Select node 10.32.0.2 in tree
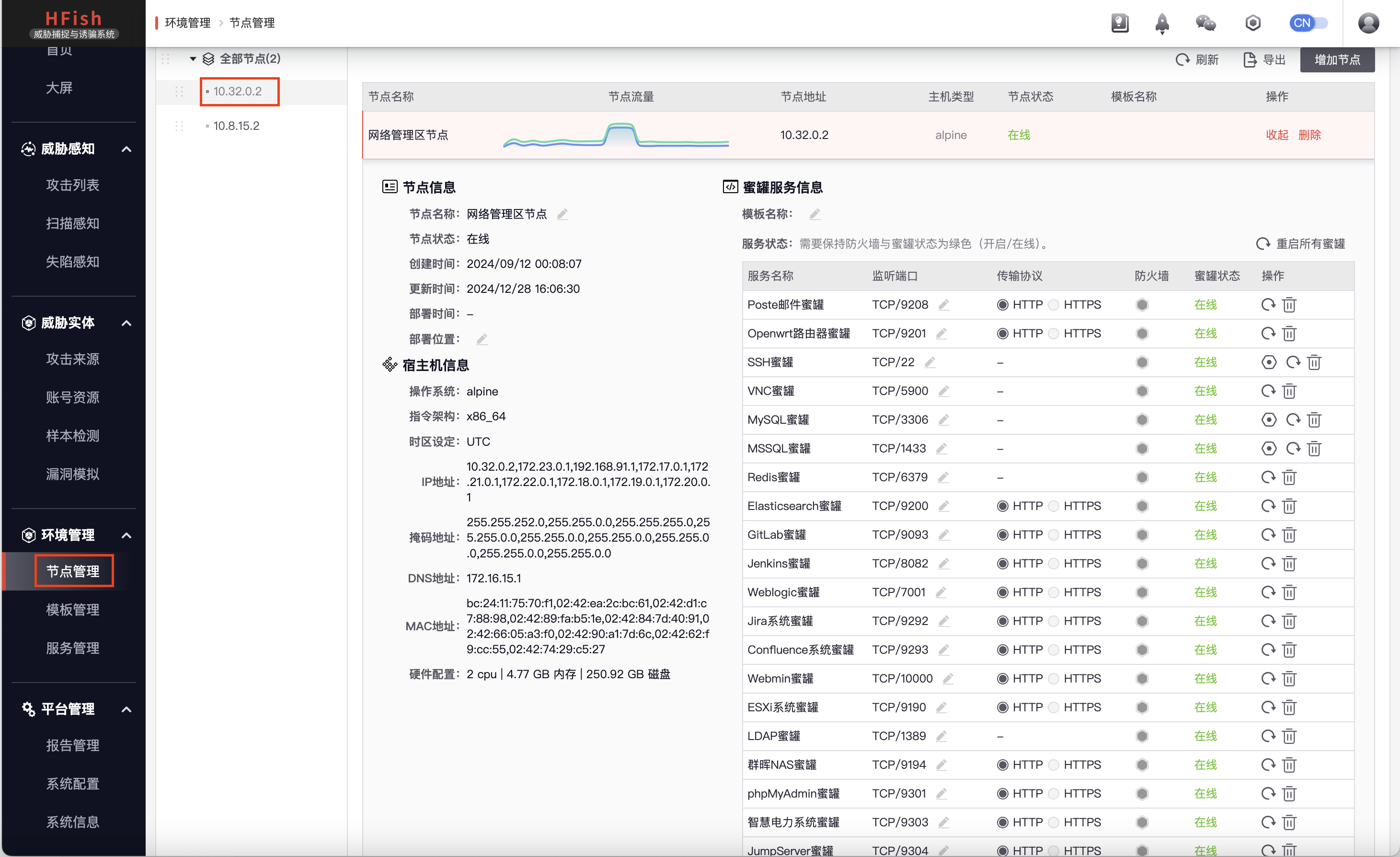Viewport: 1400px width, 857px height. [x=239, y=92]
